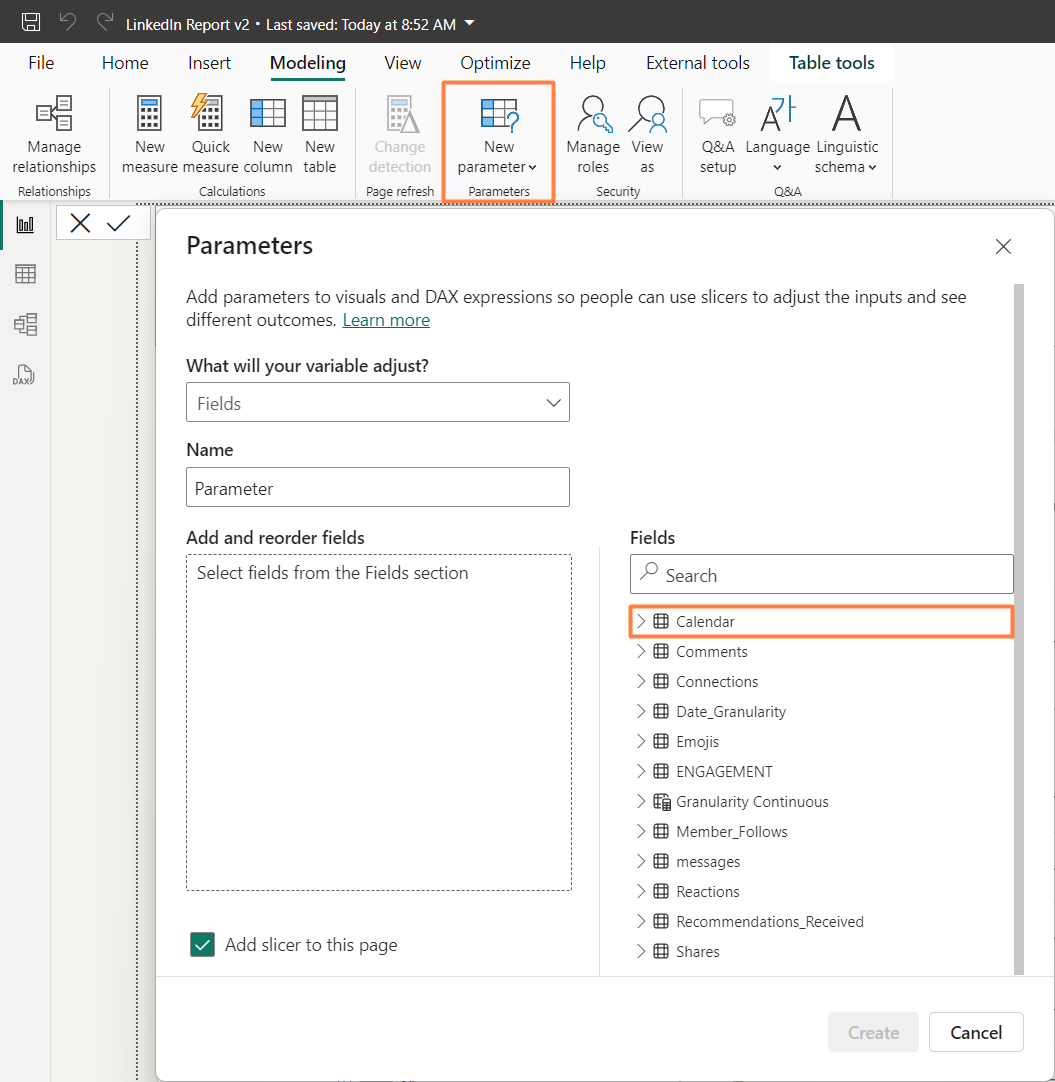This screenshot has width=1055, height=1082.
Task: Open Manage roles security settings
Action: 592,135
